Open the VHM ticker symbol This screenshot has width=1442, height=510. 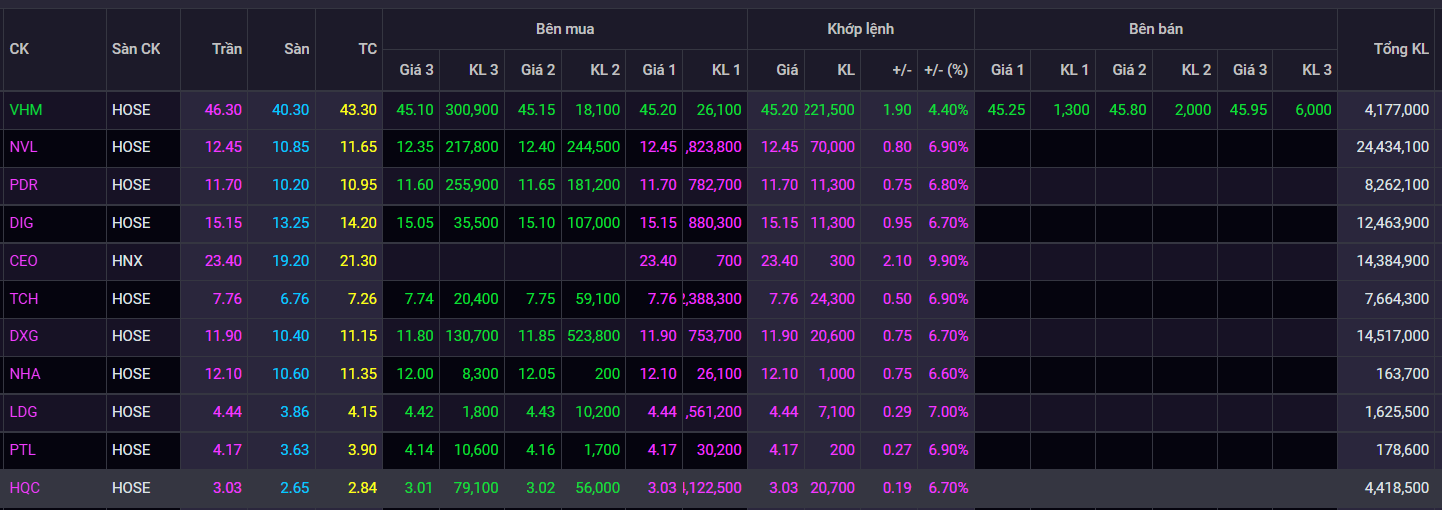pyautogui.click(x=26, y=110)
